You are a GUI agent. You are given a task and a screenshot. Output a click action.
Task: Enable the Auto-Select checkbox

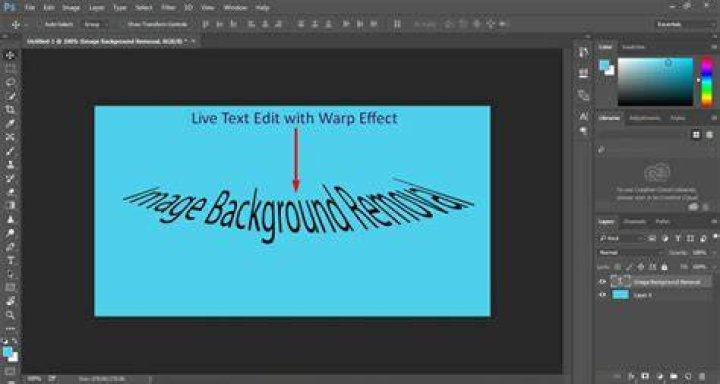pos(40,24)
